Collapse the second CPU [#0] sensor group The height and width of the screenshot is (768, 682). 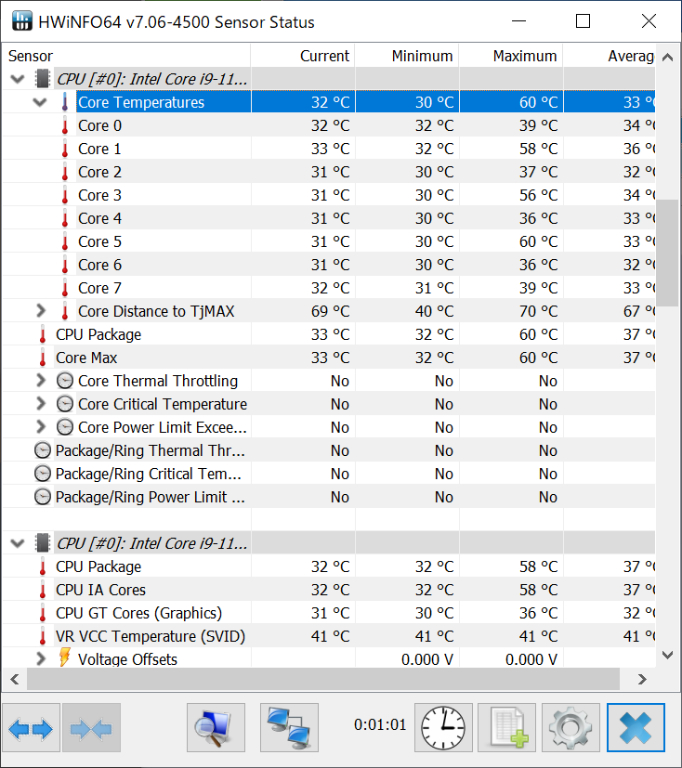click(18, 543)
